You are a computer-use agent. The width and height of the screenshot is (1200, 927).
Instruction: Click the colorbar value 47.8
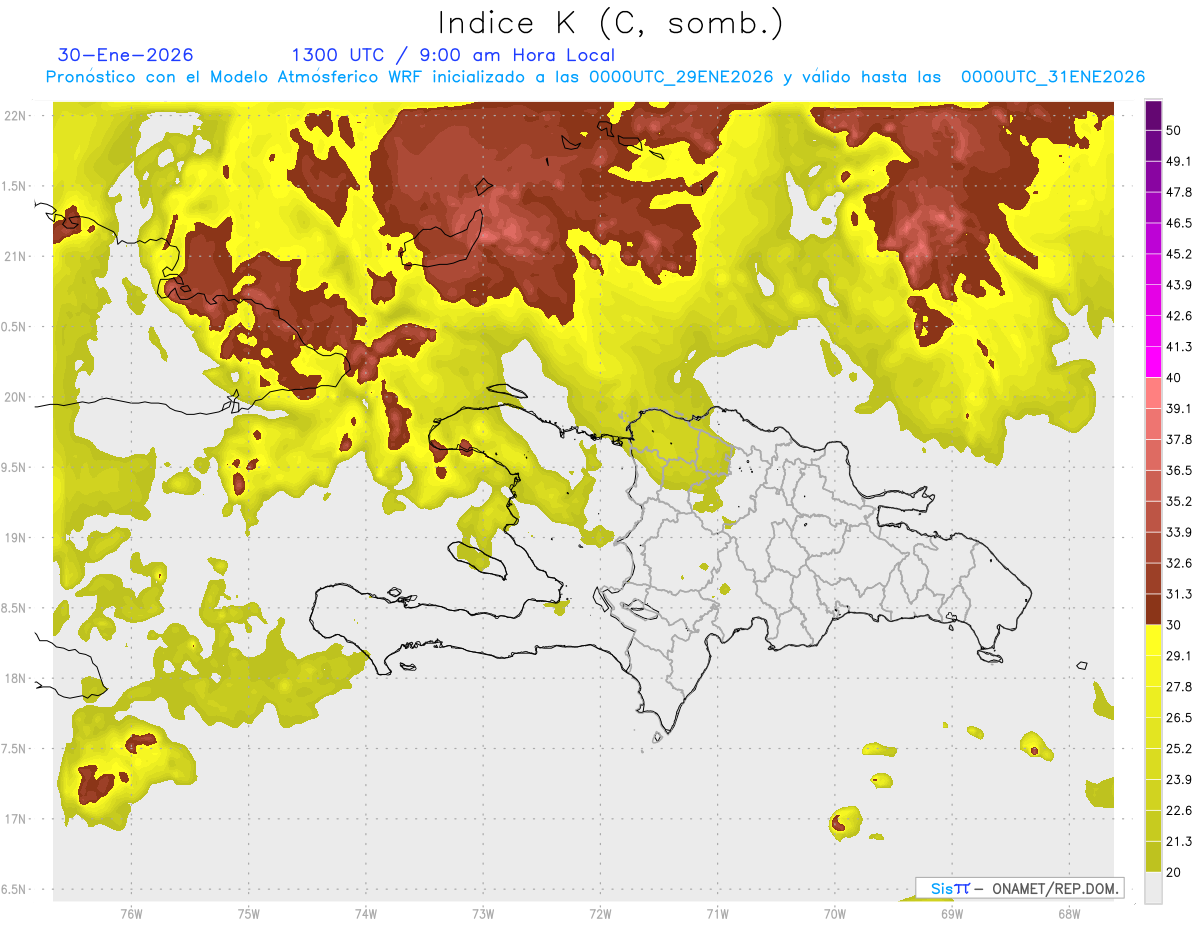[x=1179, y=193]
